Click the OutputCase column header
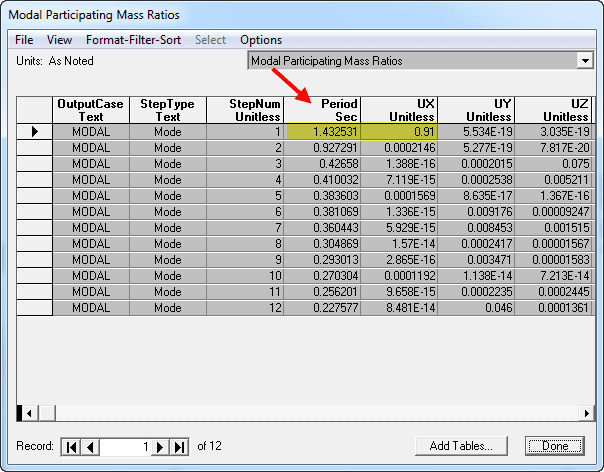 point(91,110)
